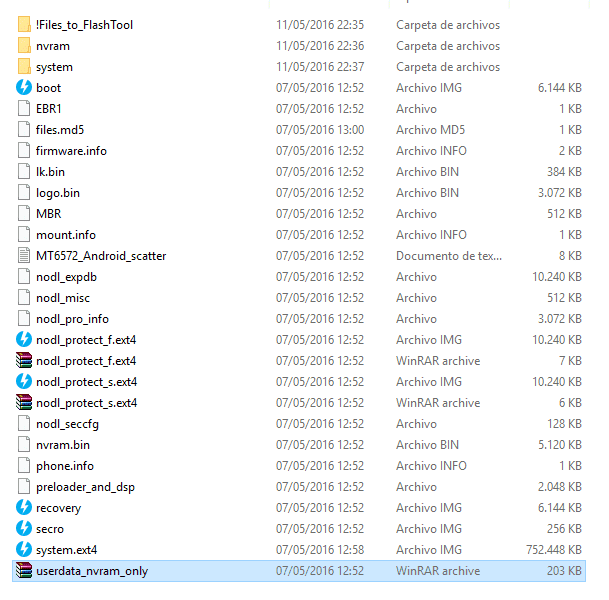
Task: Select the folder name "!Files_to_FlashTool"
Action: (84, 25)
